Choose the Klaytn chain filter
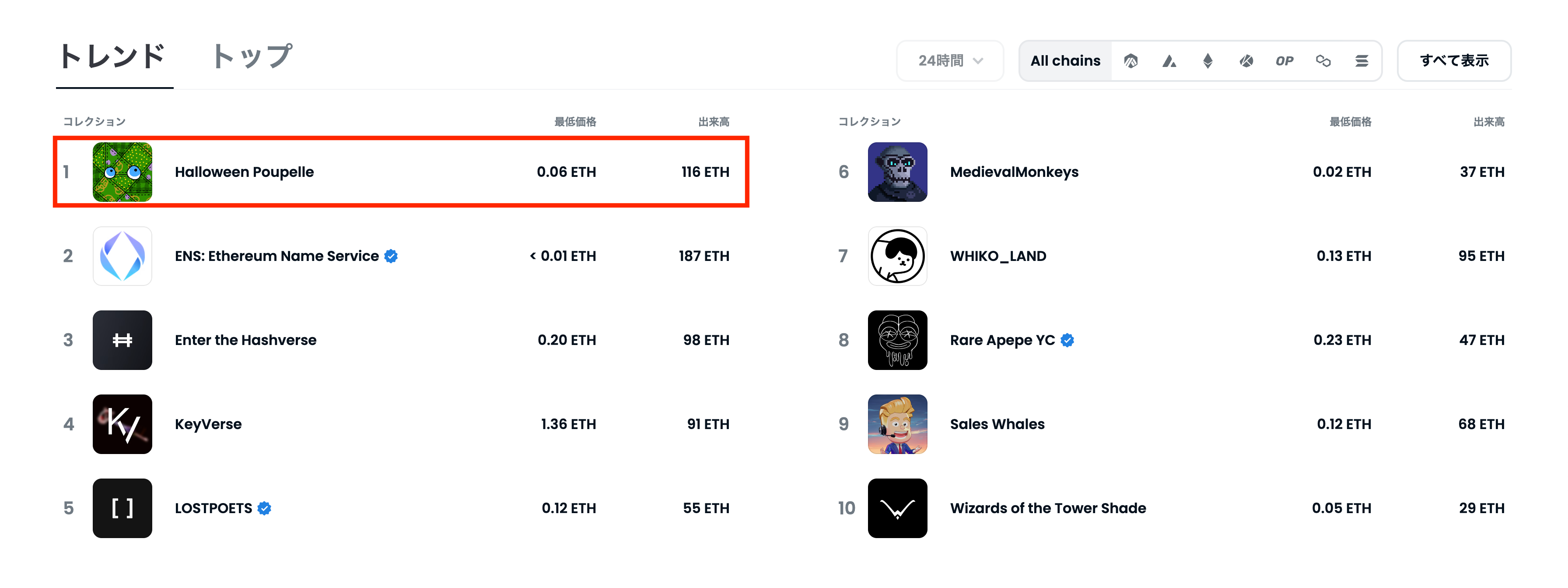The width and height of the screenshot is (1568, 588). tap(1246, 61)
